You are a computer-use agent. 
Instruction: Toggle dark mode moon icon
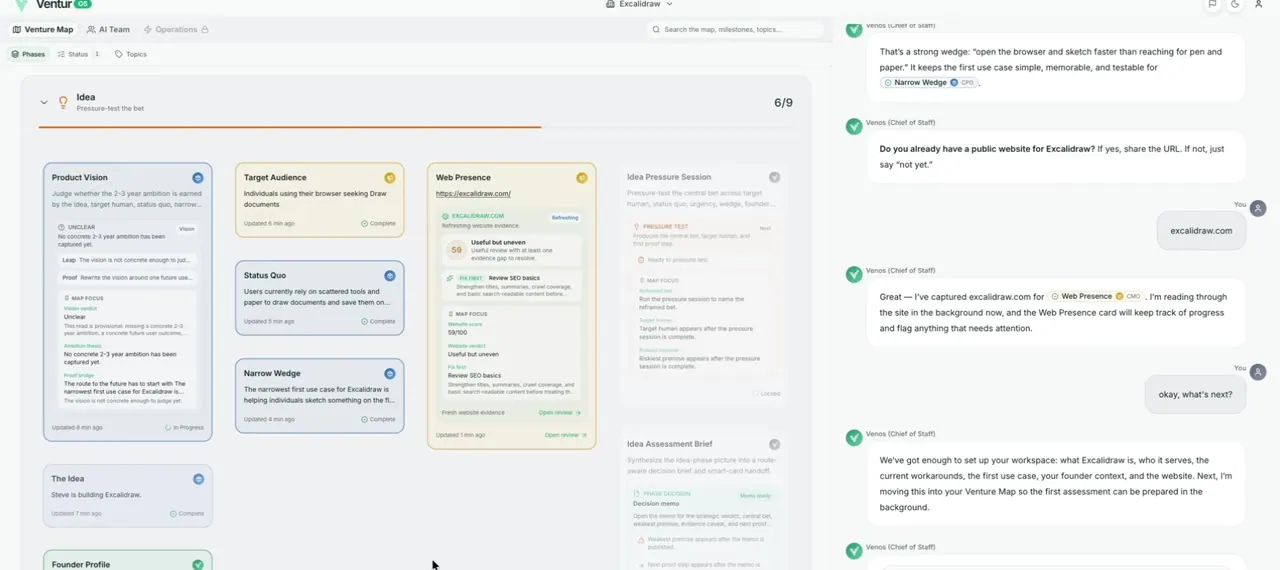1235,4
